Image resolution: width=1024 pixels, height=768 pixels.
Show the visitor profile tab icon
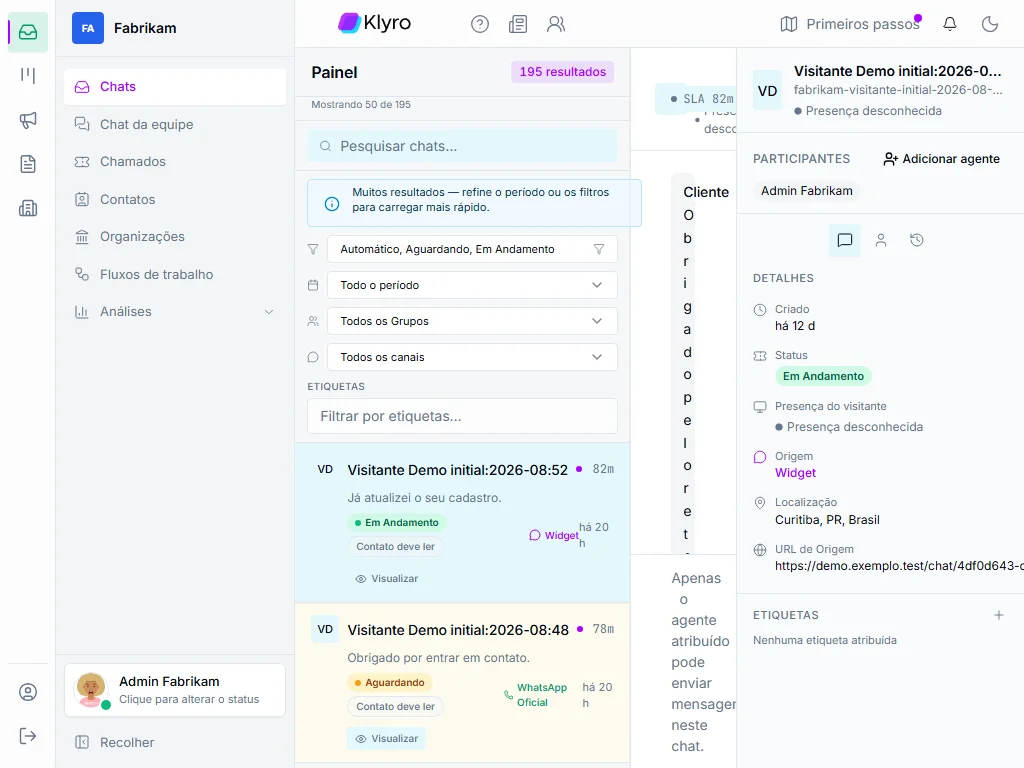coord(881,240)
